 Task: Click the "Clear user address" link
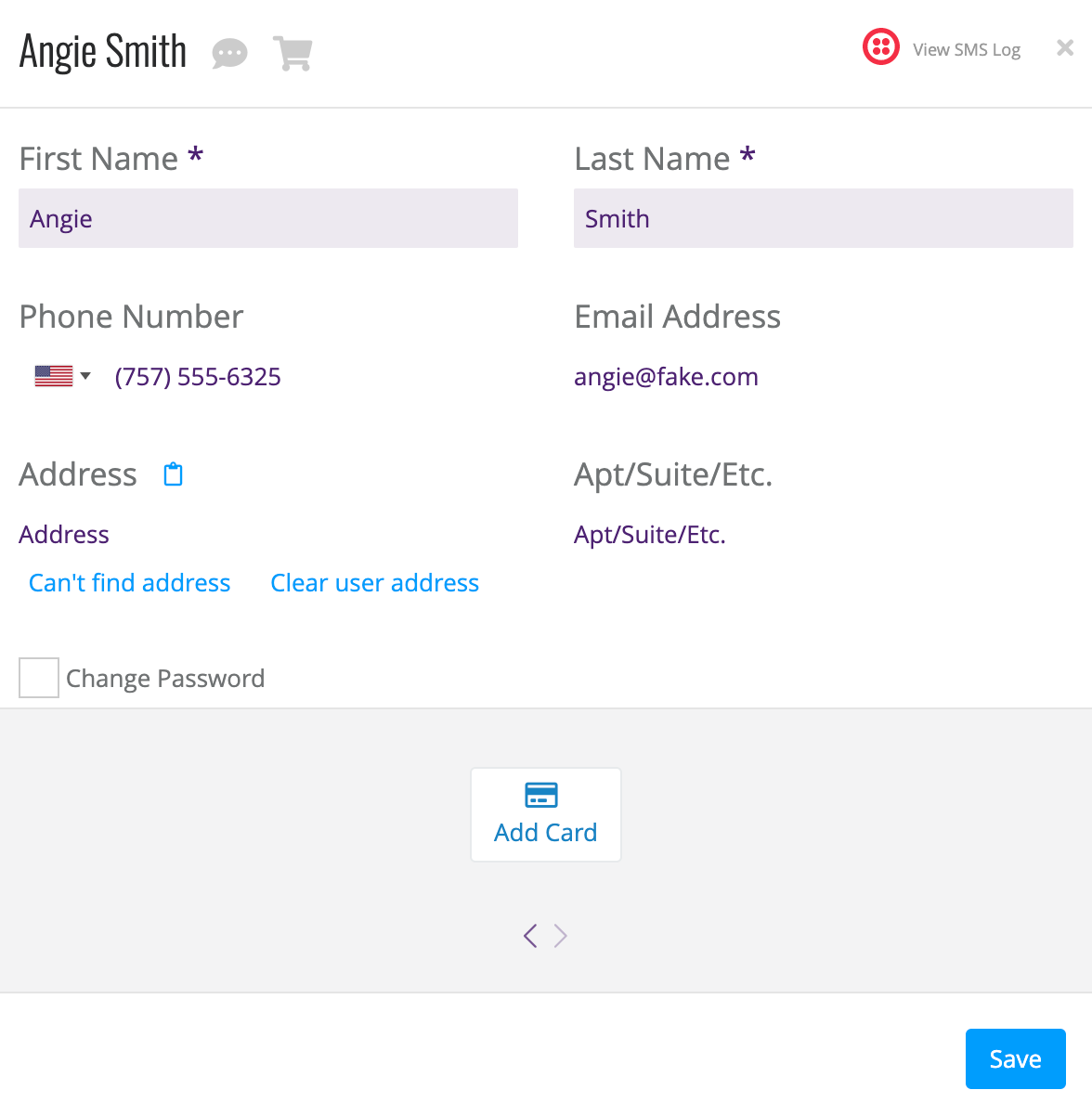point(375,583)
